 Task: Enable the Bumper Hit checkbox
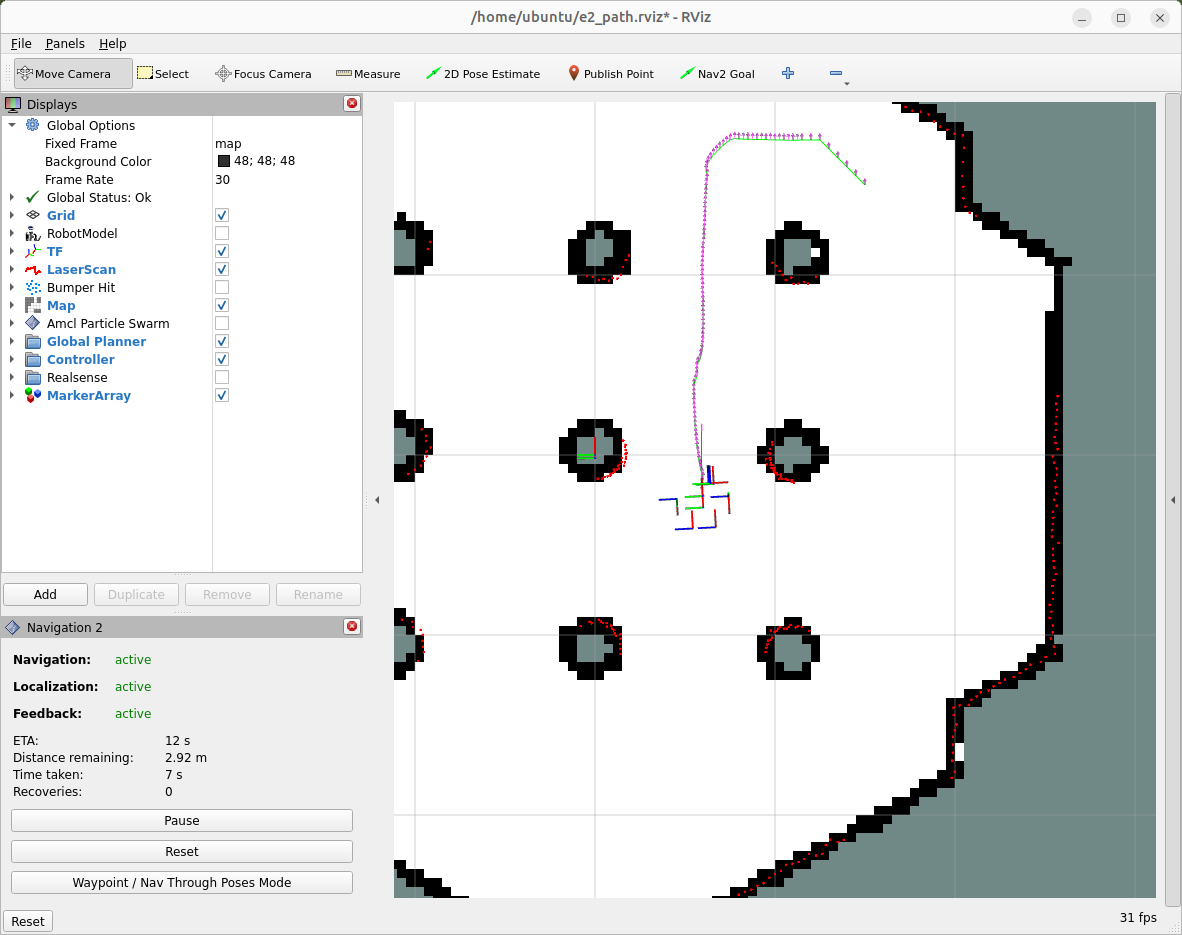[222, 287]
